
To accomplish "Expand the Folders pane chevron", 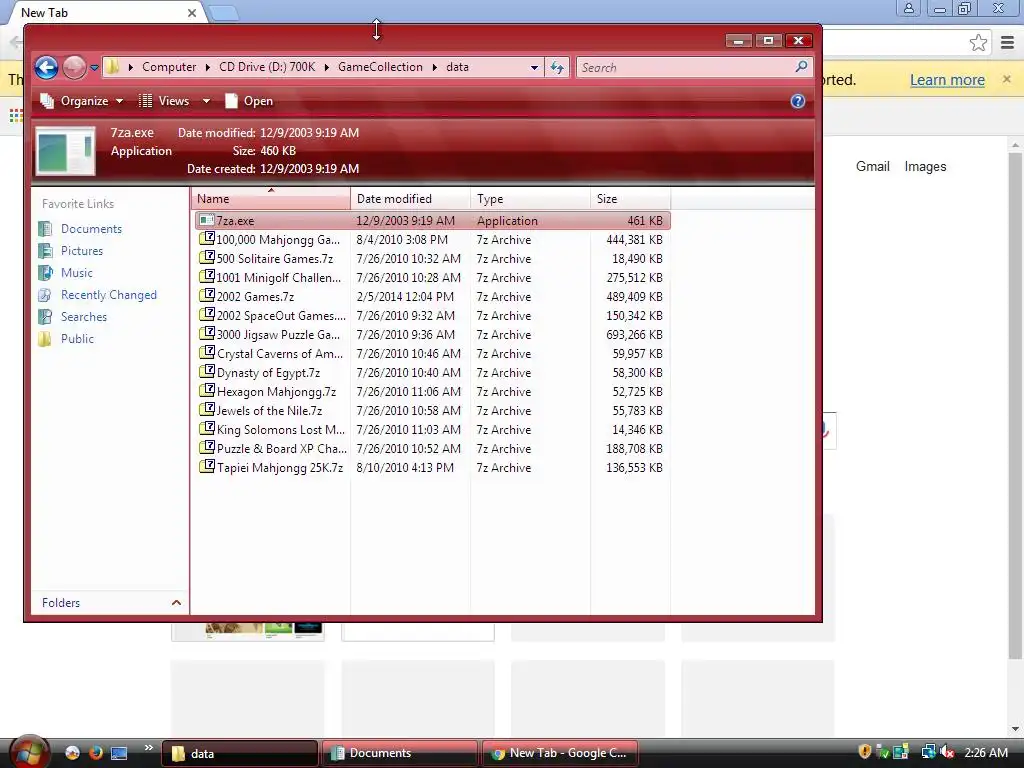I will coord(176,603).
